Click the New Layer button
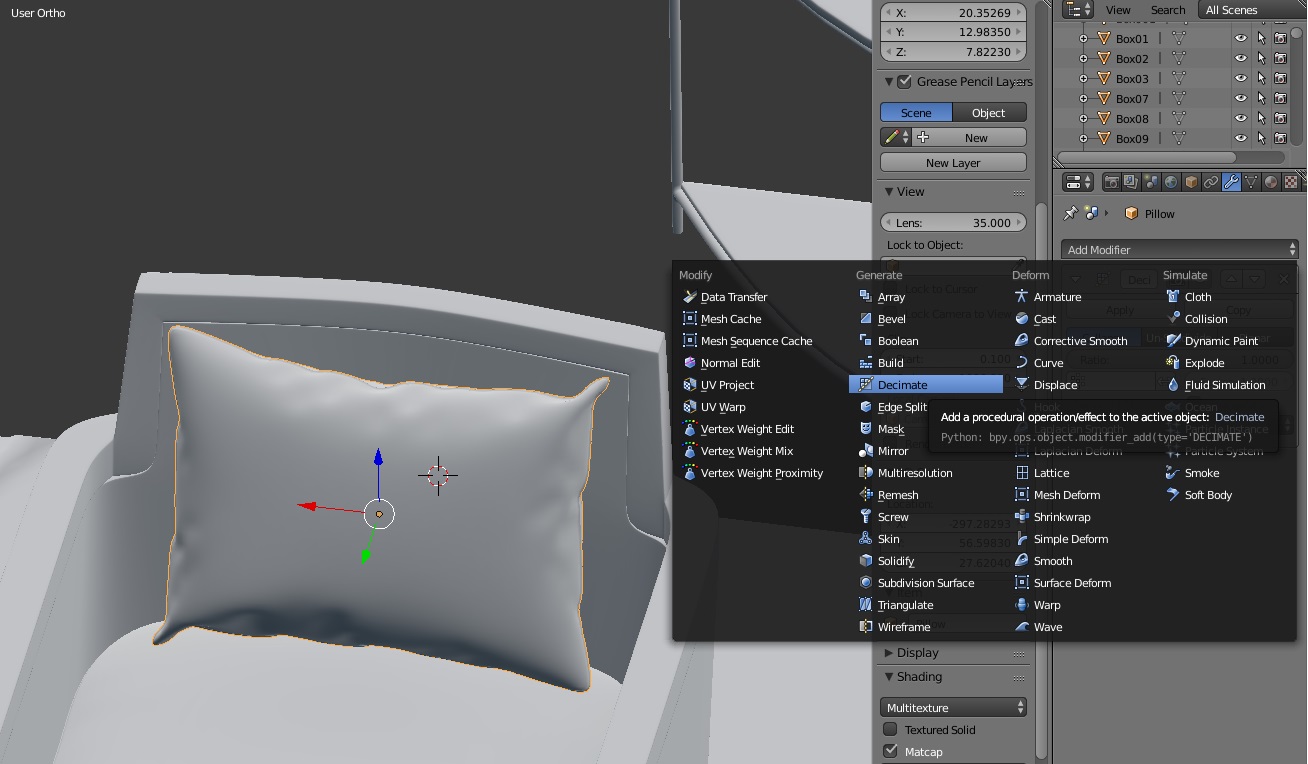 (x=952, y=161)
